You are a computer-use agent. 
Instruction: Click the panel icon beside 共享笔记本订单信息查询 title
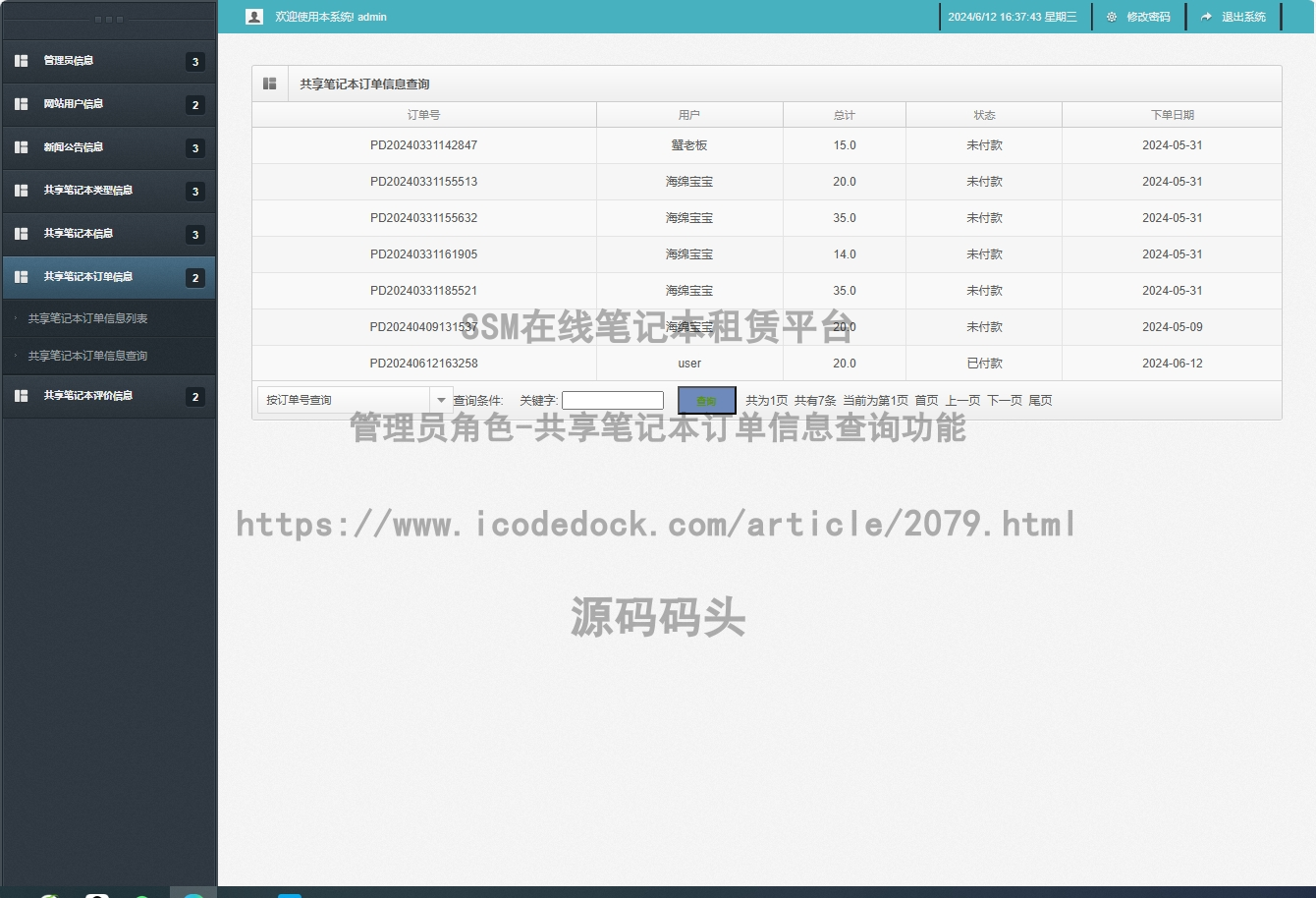pyautogui.click(x=270, y=84)
